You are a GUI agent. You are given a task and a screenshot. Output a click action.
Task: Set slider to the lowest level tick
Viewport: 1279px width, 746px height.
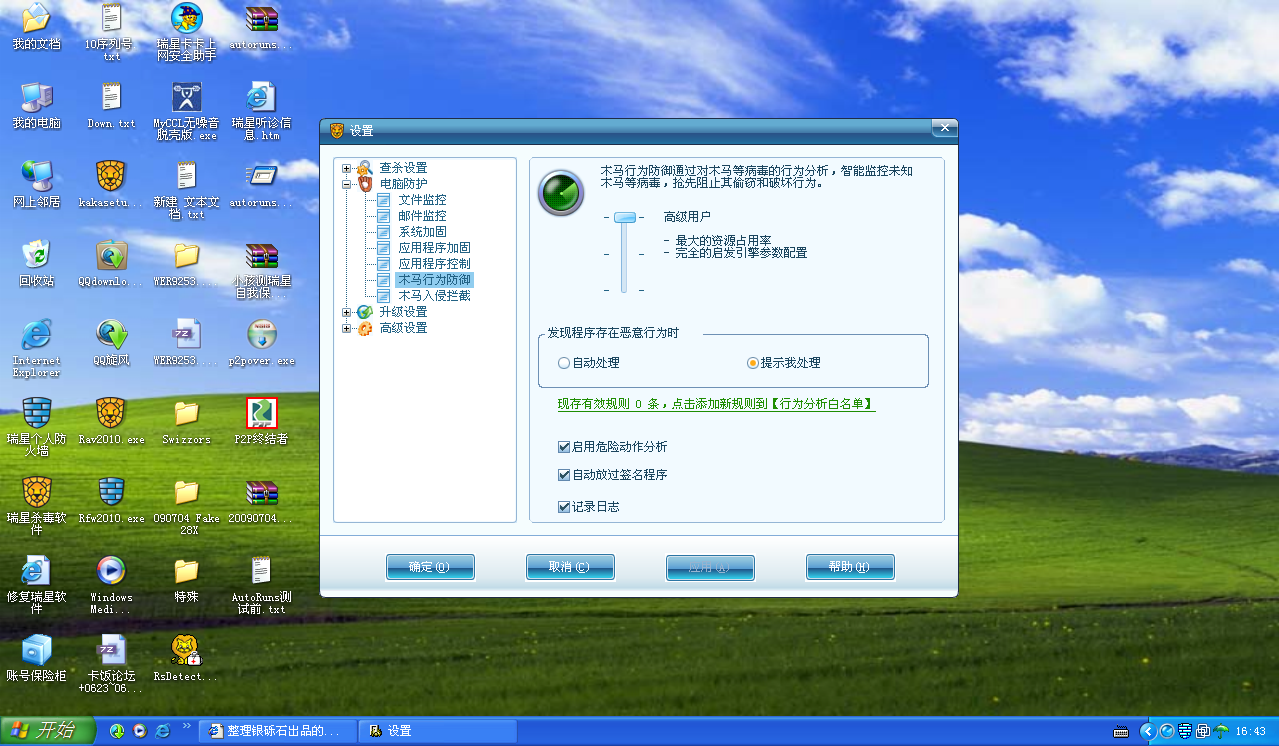pyautogui.click(x=625, y=290)
